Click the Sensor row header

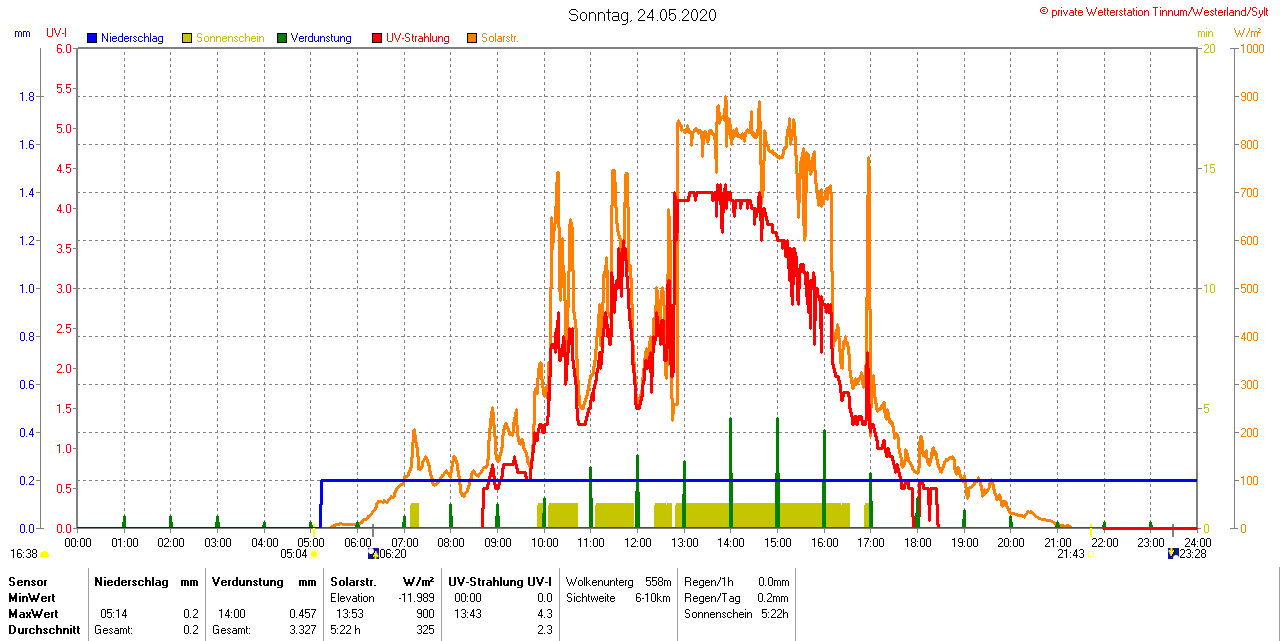[27, 581]
